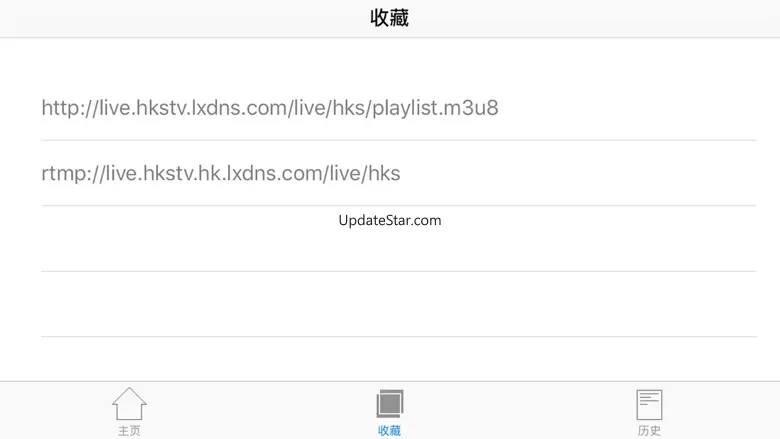
Task: Tap blank area right of the rtmp URL
Action: click(x=577, y=173)
